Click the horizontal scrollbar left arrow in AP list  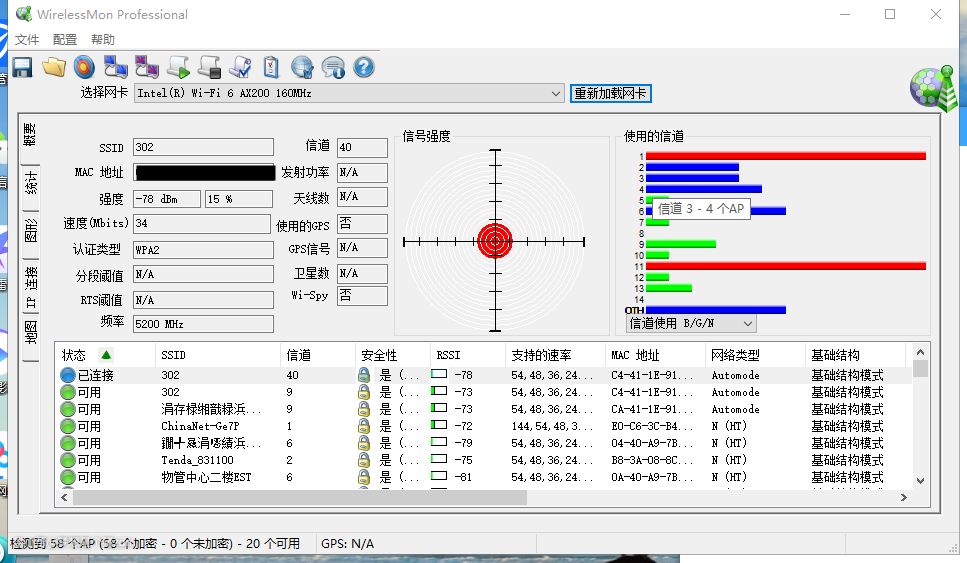point(64,497)
